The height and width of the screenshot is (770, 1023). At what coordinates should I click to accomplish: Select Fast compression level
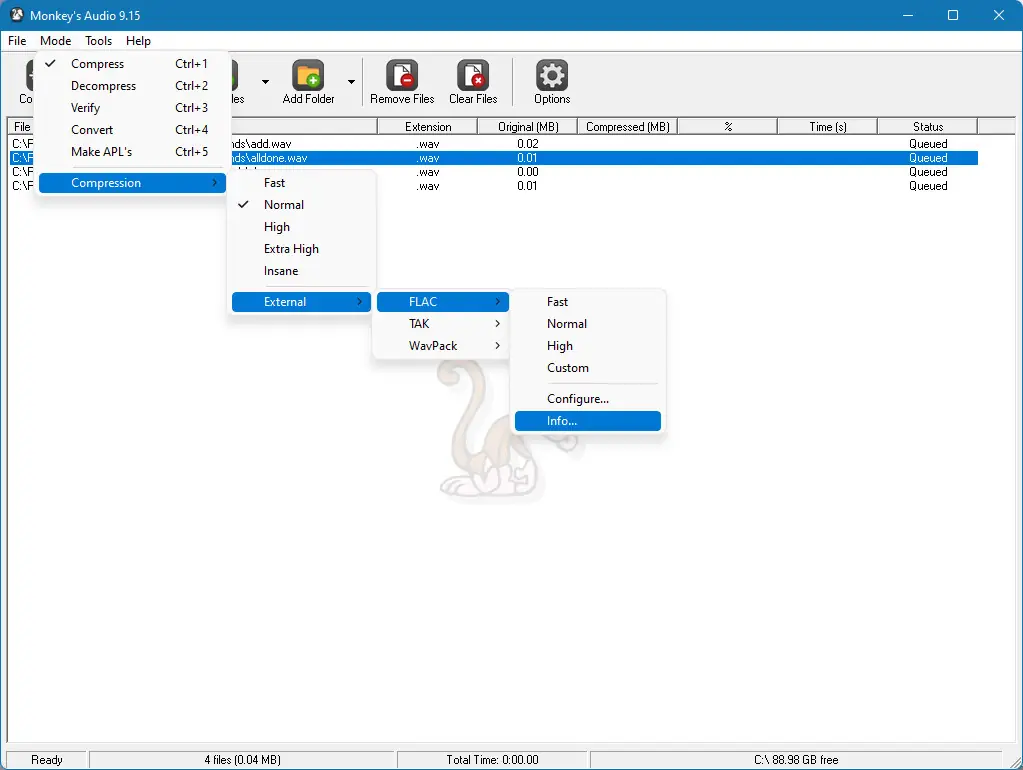[x=301, y=183]
